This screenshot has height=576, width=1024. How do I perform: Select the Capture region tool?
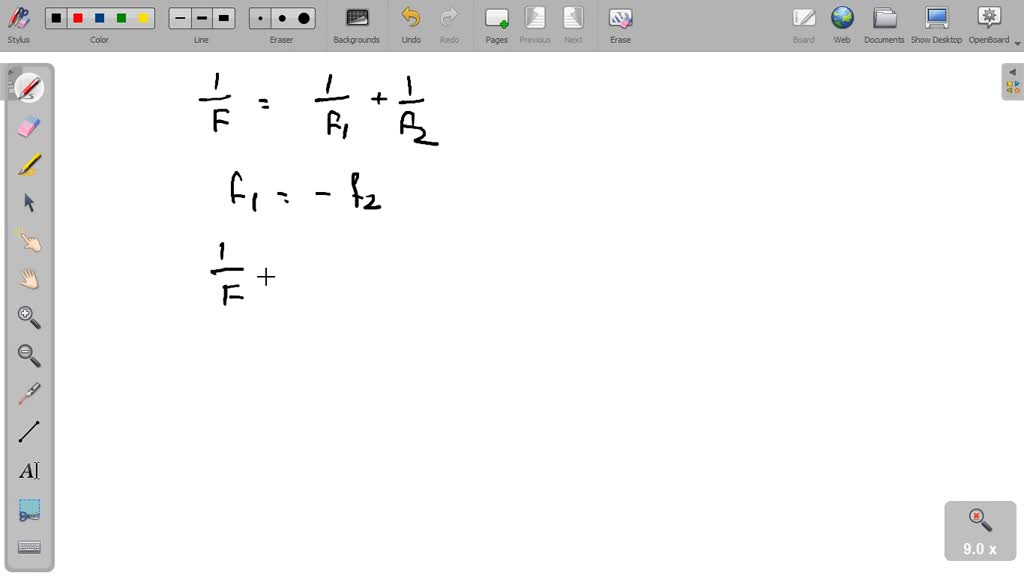coord(29,509)
